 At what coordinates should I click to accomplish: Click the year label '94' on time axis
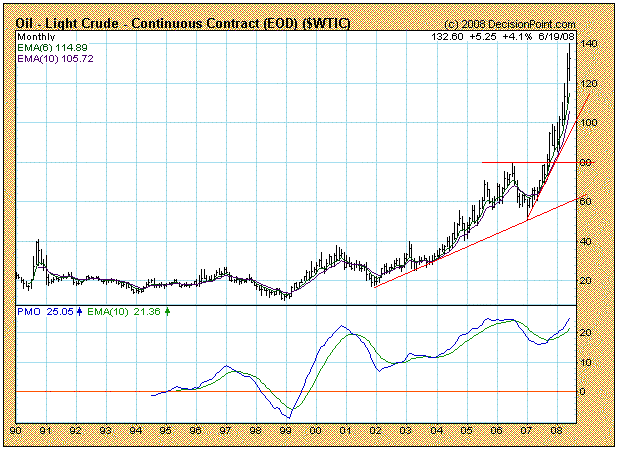(136, 430)
